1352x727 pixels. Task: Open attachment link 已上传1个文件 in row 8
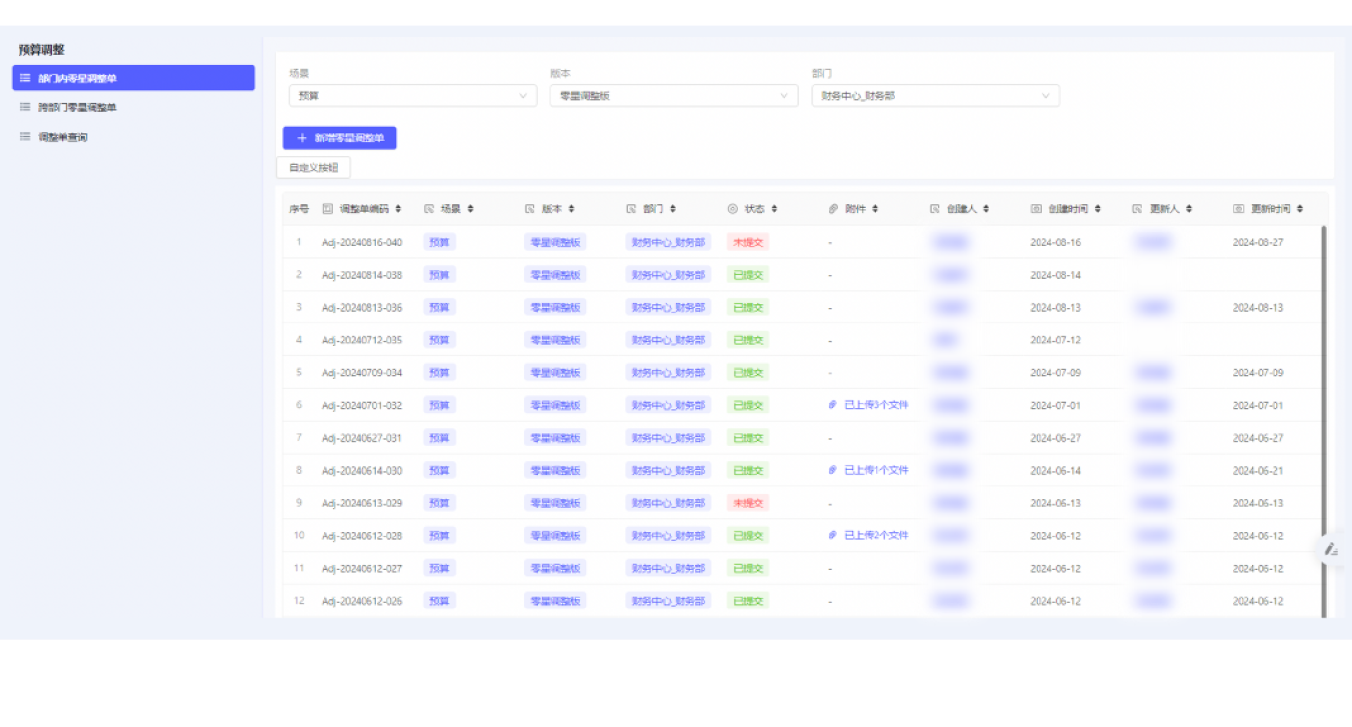[x=875, y=470]
